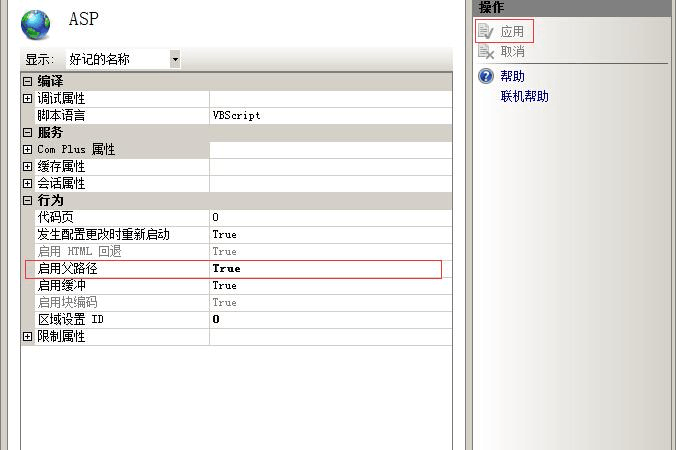
Task: Select the 脚本语言 VBScript value
Action: [236, 115]
